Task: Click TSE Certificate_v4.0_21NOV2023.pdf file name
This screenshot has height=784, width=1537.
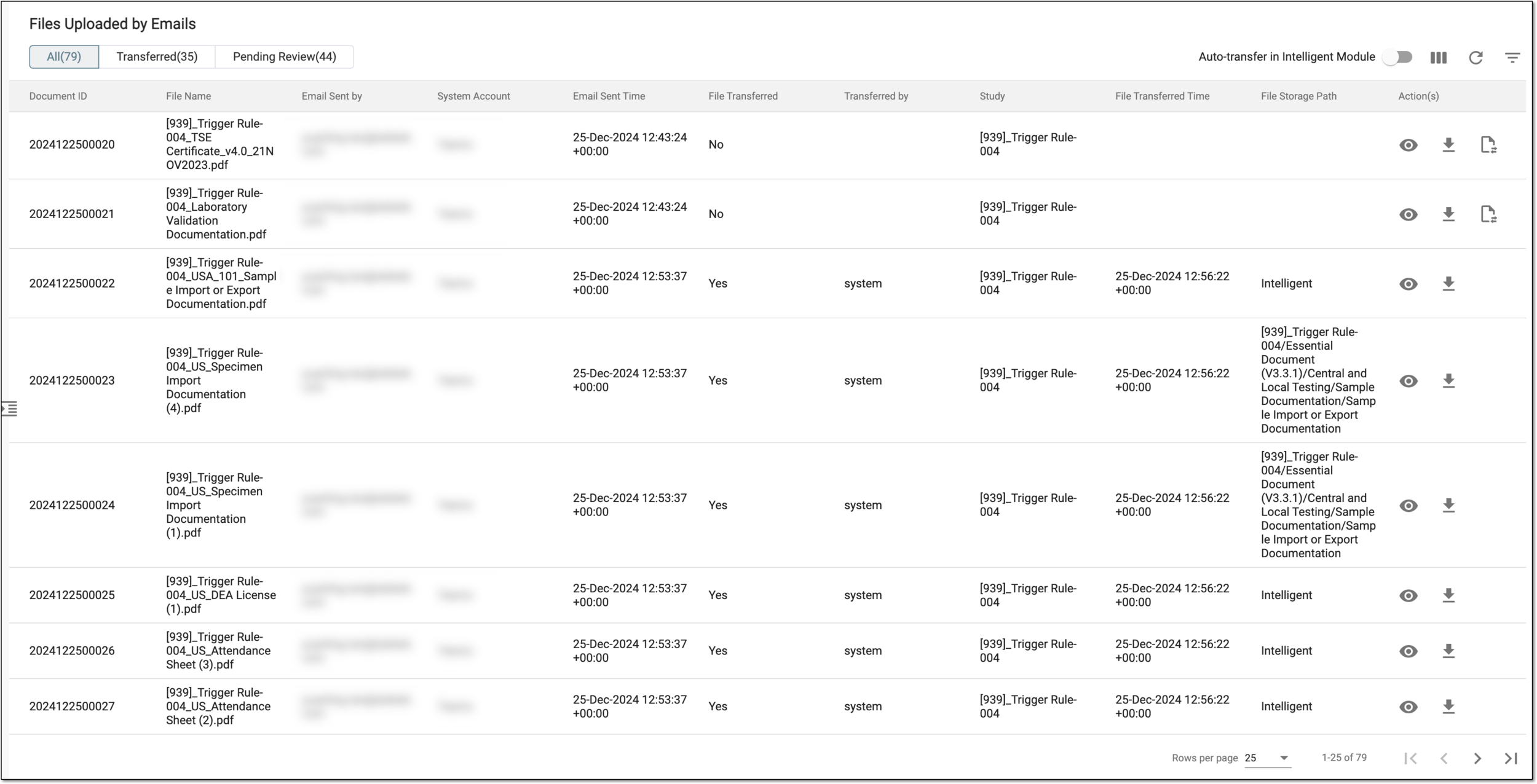Action: pos(220,144)
